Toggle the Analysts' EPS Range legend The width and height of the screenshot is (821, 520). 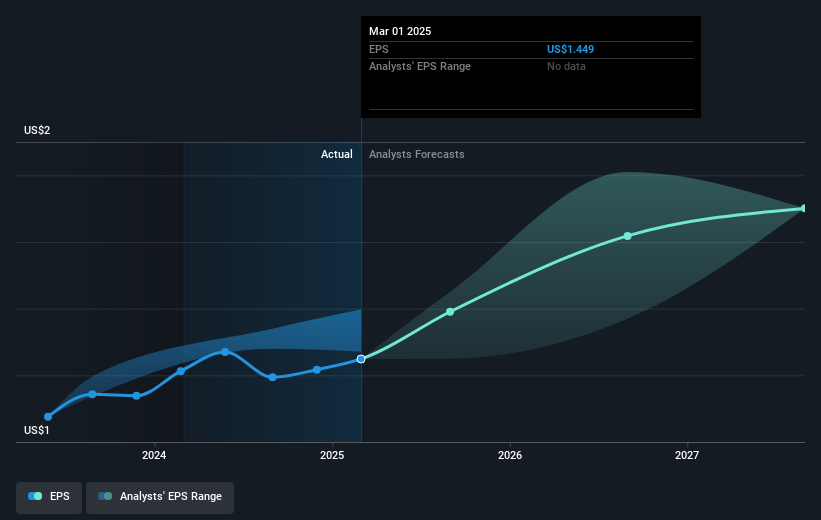(160, 497)
